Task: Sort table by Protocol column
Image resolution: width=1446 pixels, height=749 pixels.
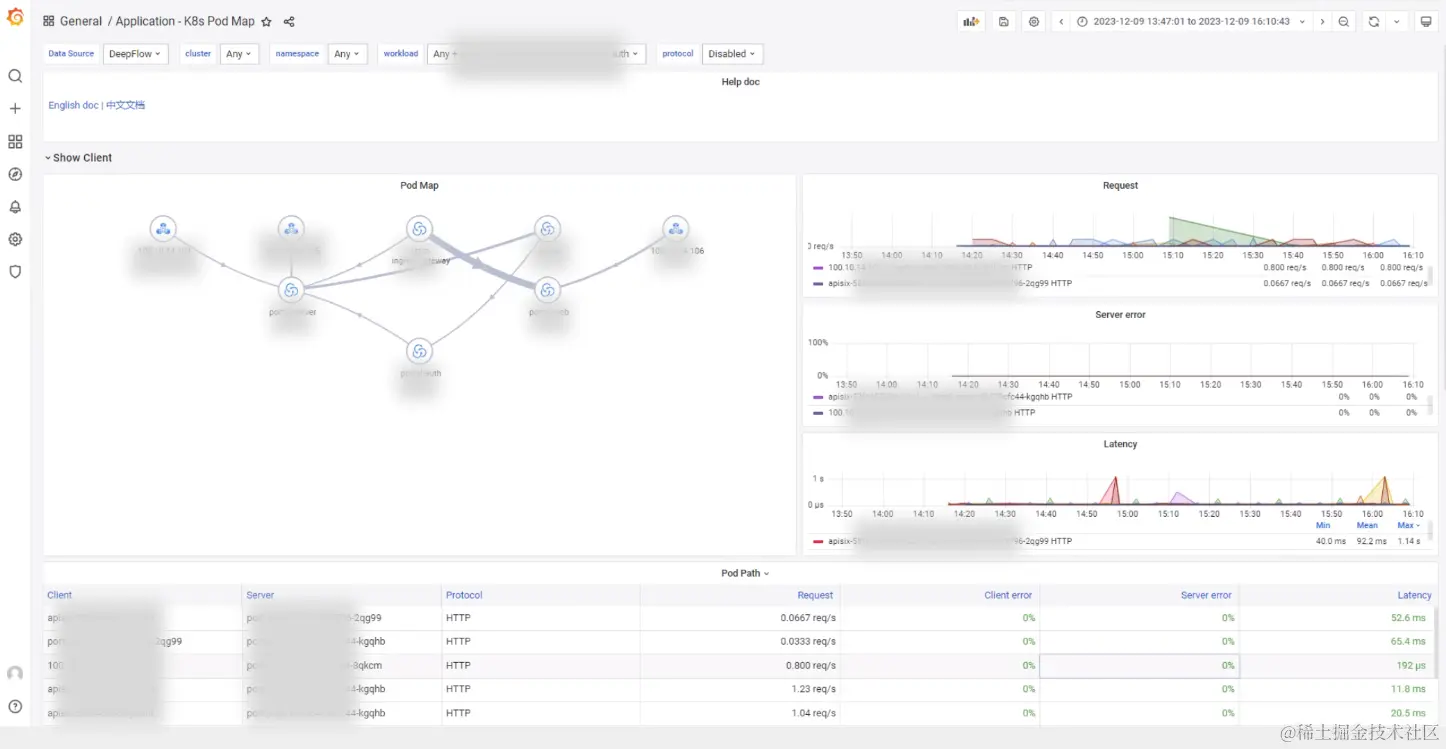Action: click(464, 595)
